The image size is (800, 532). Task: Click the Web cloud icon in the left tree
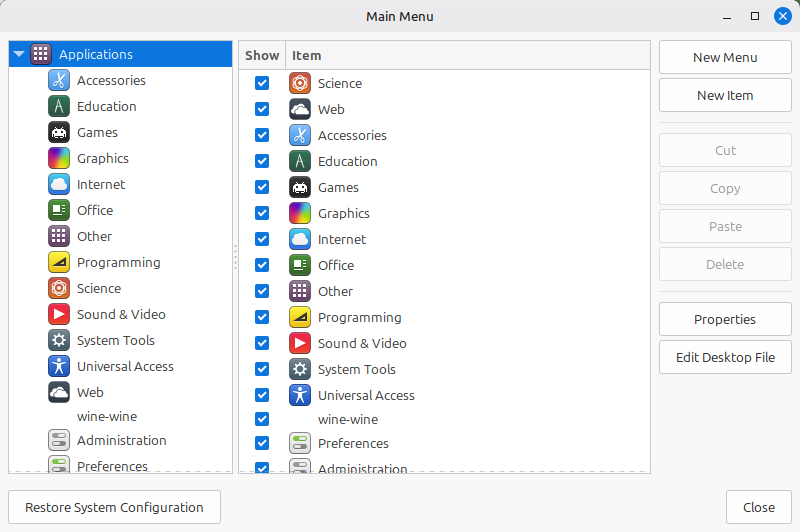pos(59,392)
